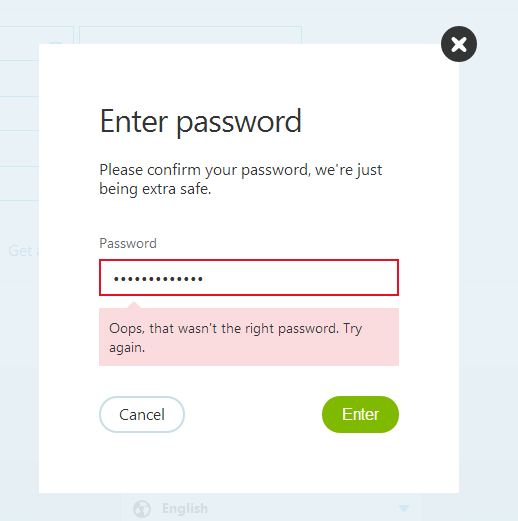Image resolution: width=518 pixels, height=521 pixels.
Task: Close the Enter password dialog with X
Action: [x=459, y=44]
